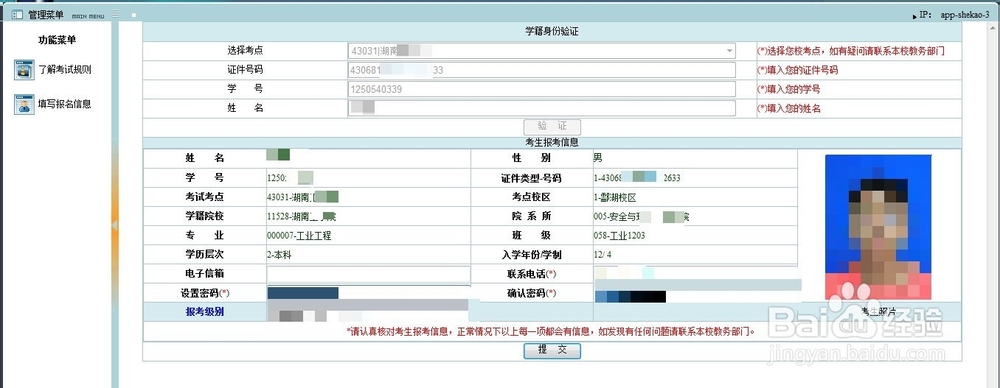The image size is (1000, 388).
Task: Click the red hint (*)填入您的学号
Action: tap(788, 89)
